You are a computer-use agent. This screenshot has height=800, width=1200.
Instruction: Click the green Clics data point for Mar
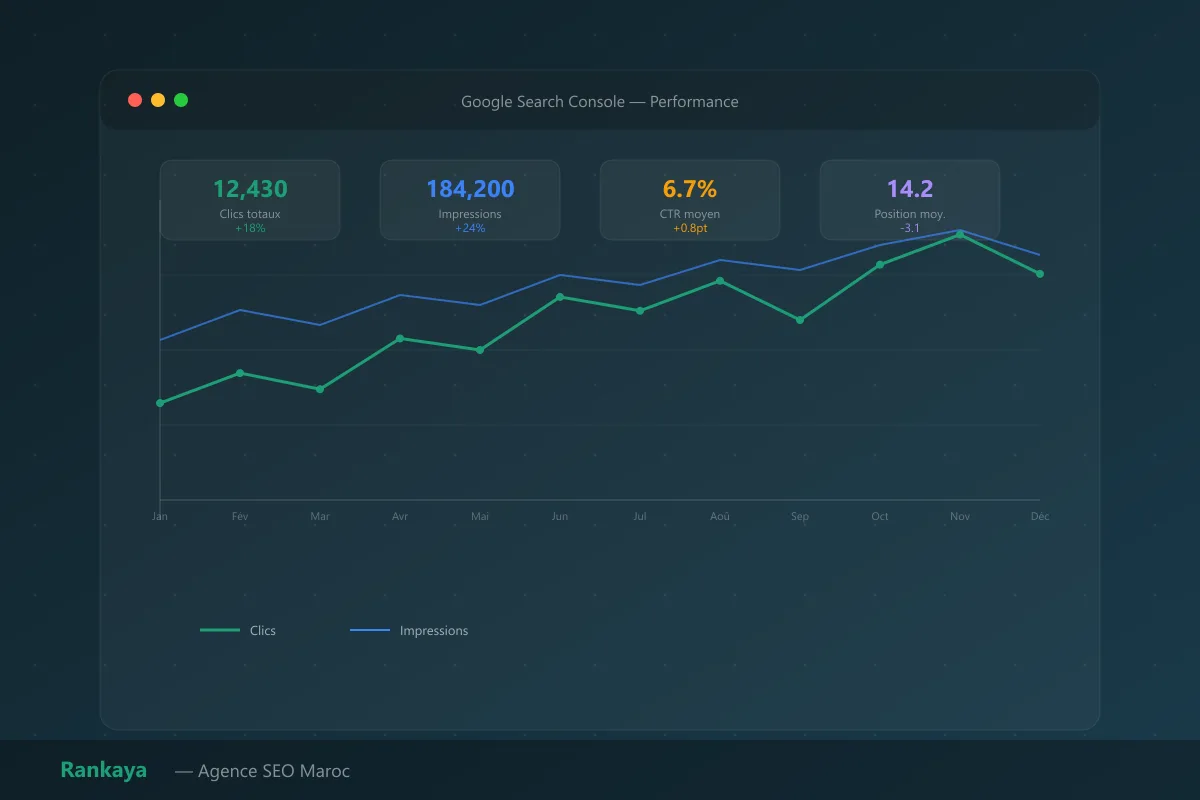click(x=320, y=389)
